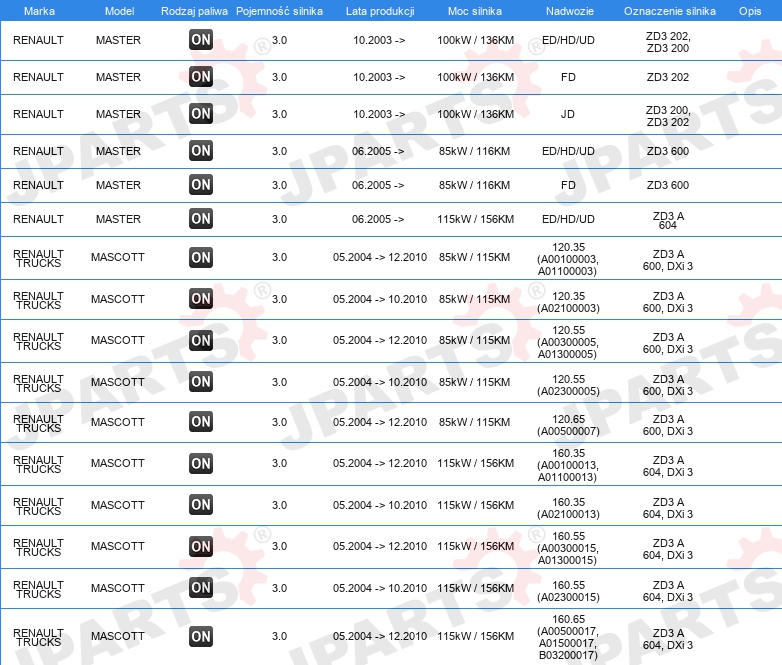
Task: Select 'ZD3 A 600, DXi 3' in the 120.65 row
Action: point(668,425)
